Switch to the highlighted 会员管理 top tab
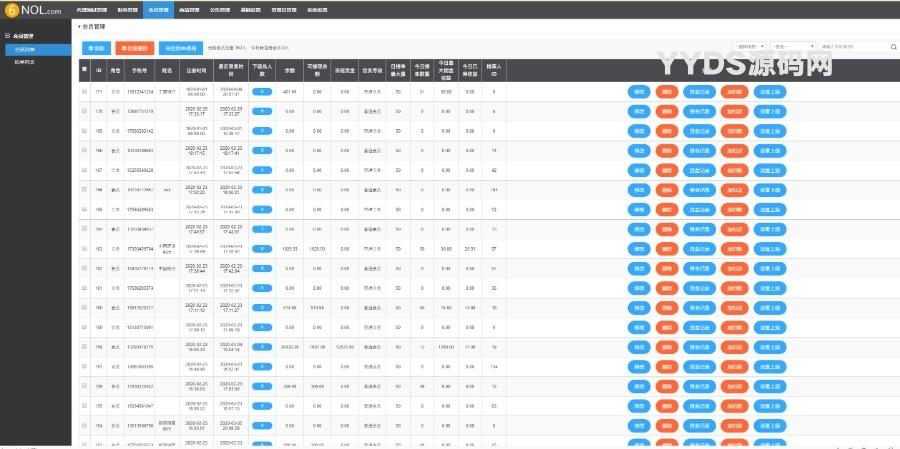Screen dimensions: 900x449 pos(156,7)
